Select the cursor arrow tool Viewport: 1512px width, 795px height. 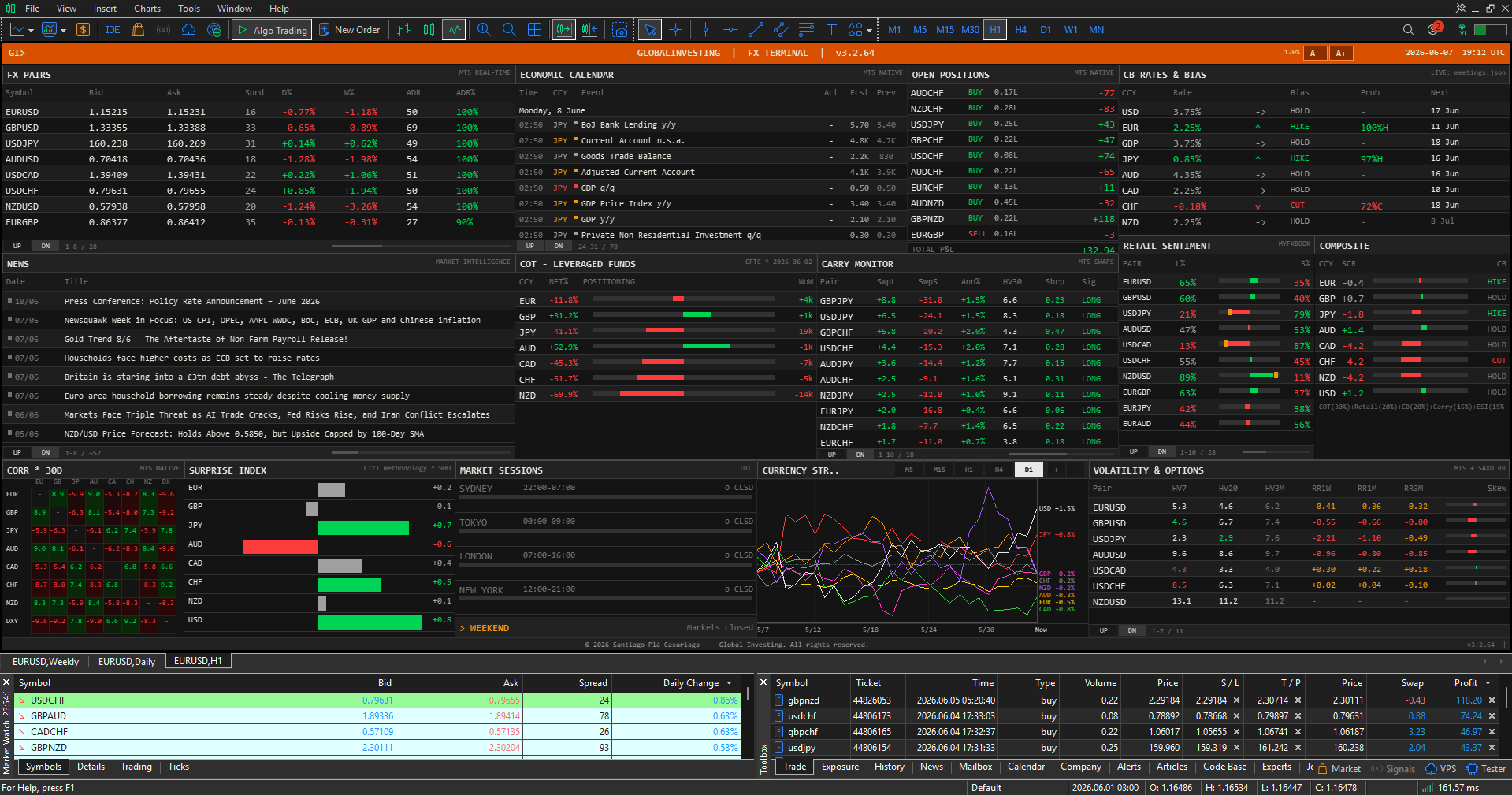point(650,30)
